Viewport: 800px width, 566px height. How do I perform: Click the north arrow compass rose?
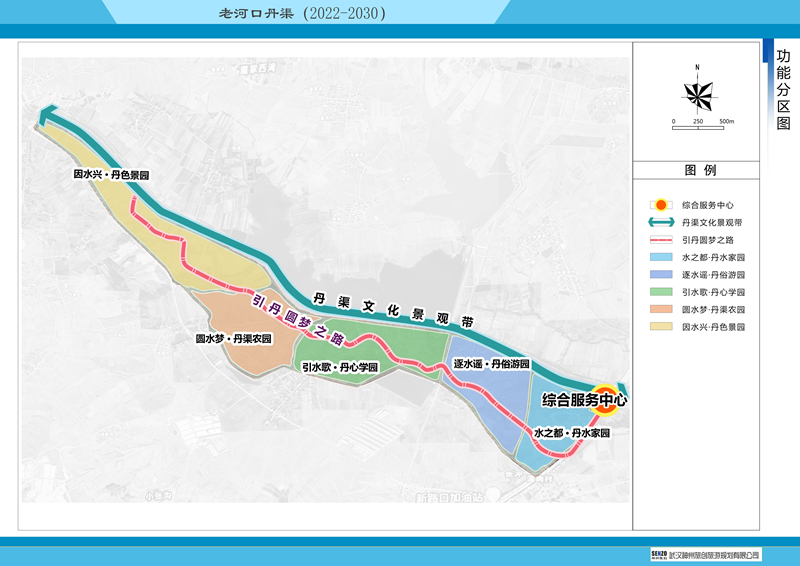pyautogui.click(x=697, y=95)
